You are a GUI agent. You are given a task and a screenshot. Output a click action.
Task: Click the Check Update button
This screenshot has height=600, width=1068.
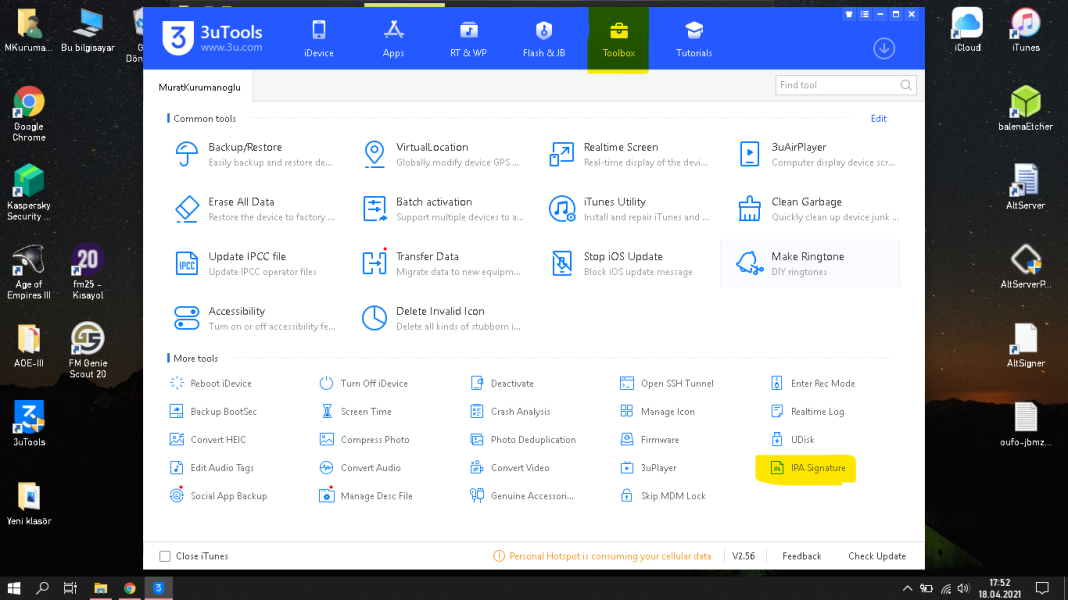tap(877, 556)
